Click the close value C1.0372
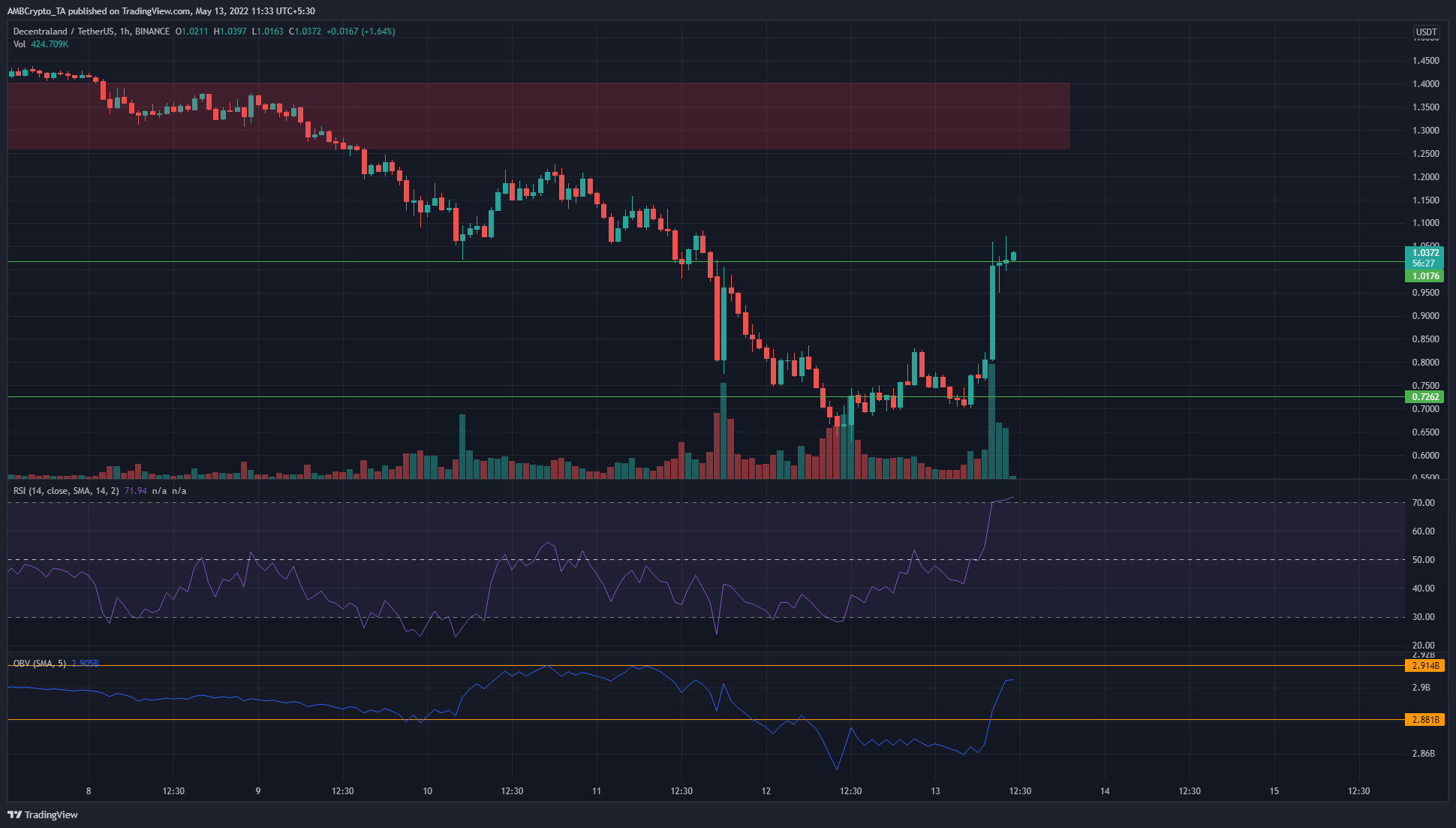Viewport: 1456px width, 828px height. [x=305, y=32]
